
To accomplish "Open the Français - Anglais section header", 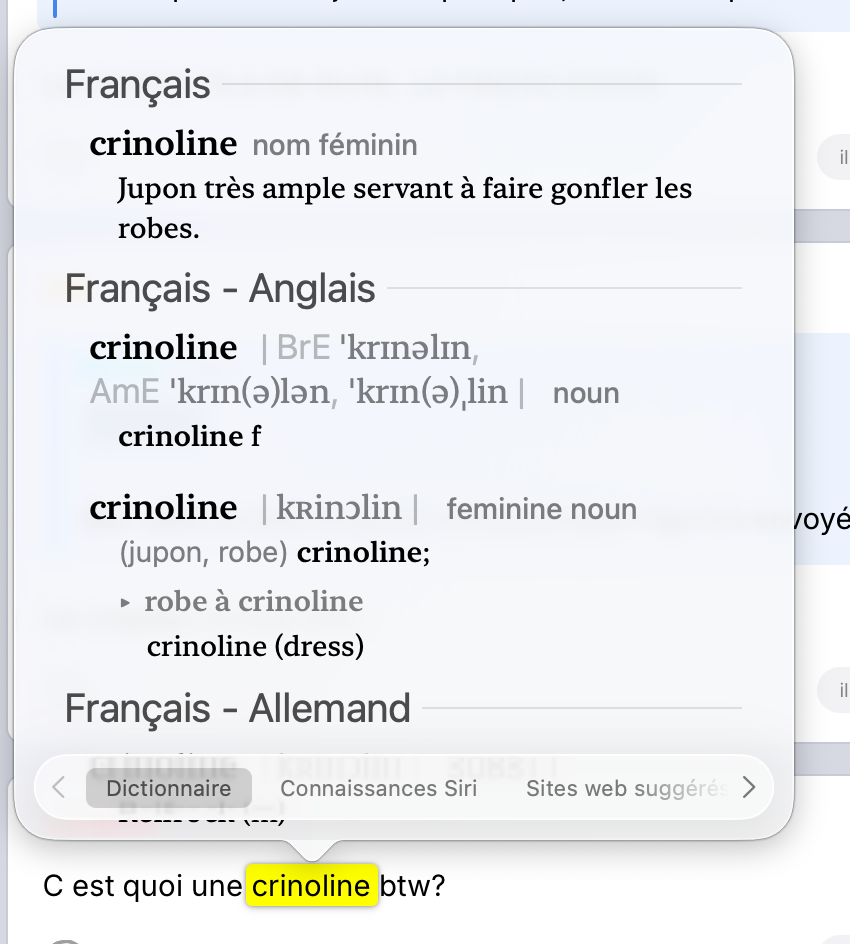I will tap(220, 289).
